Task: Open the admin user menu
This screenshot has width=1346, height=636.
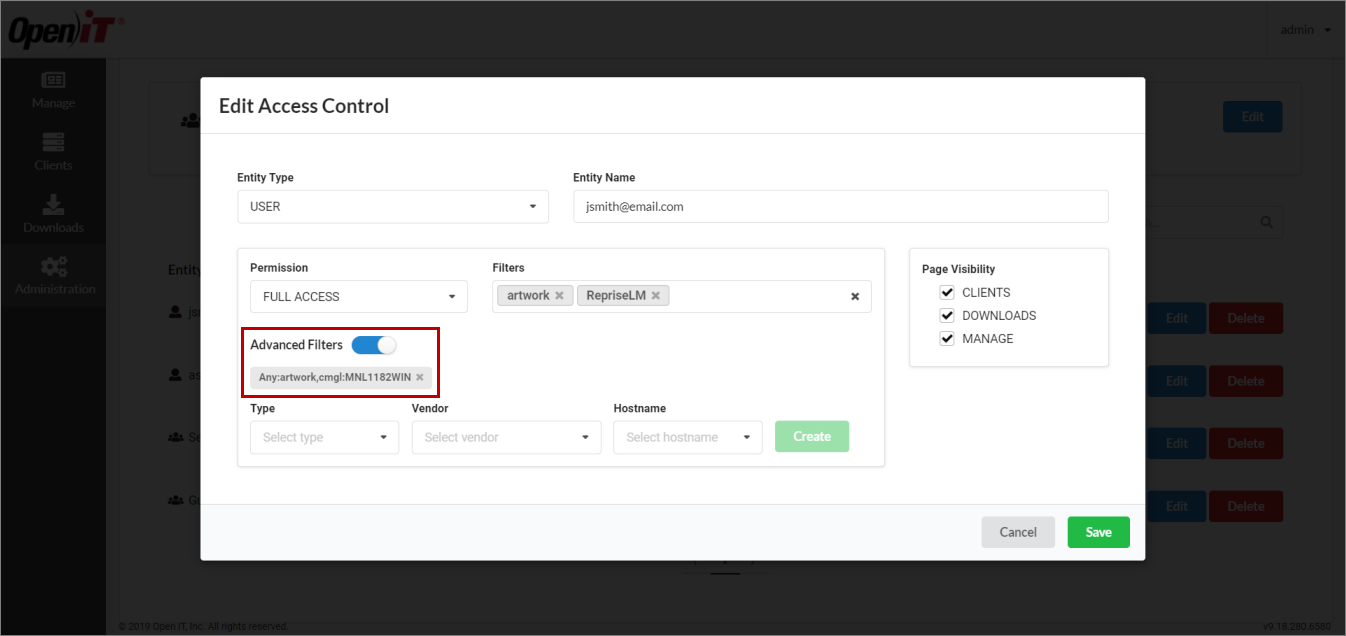Action: (x=1305, y=30)
